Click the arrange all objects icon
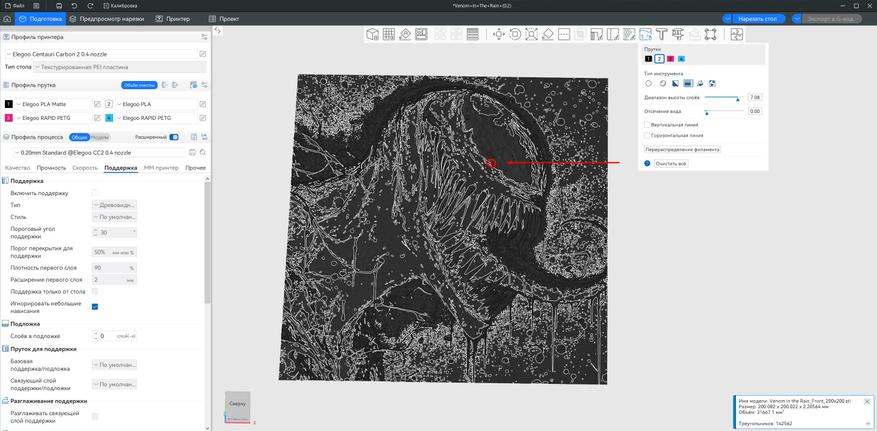The image size is (877, 431). coord(422,35)
